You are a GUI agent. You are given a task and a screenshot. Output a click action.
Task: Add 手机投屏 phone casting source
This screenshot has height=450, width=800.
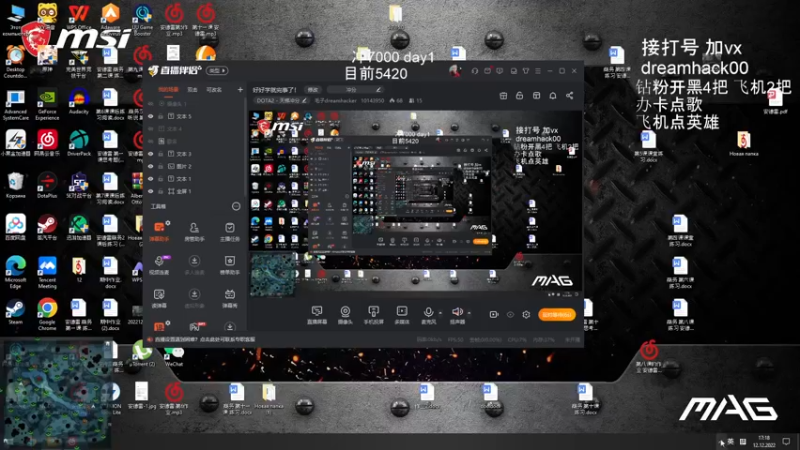373,314
